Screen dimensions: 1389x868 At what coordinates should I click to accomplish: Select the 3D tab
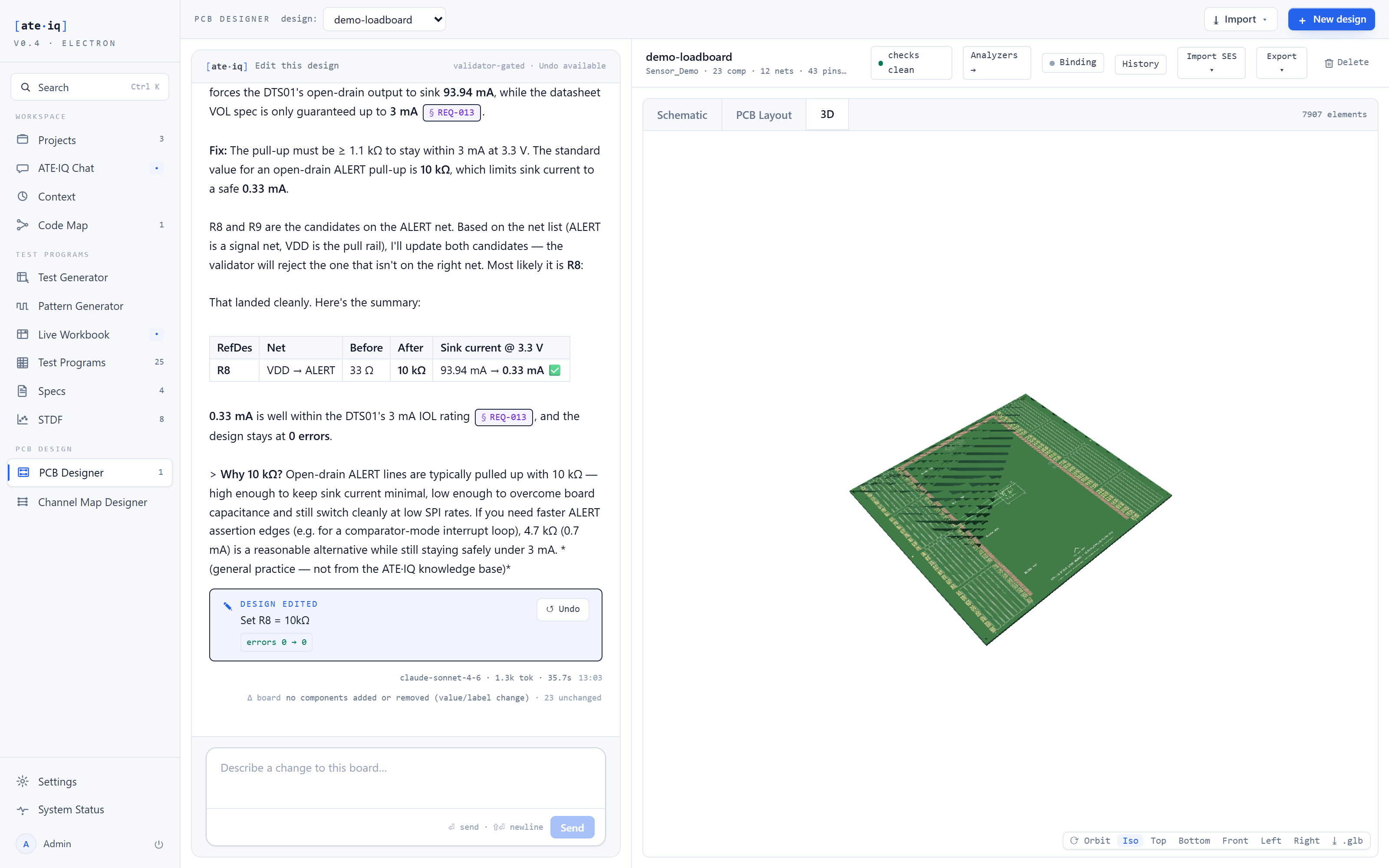827,114
